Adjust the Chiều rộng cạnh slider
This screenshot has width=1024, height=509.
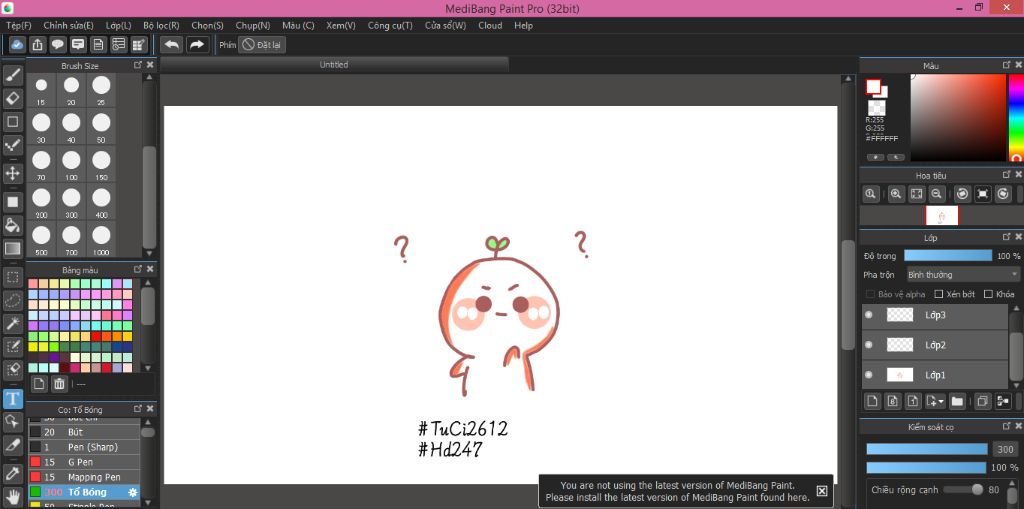(x=963, y=489)
